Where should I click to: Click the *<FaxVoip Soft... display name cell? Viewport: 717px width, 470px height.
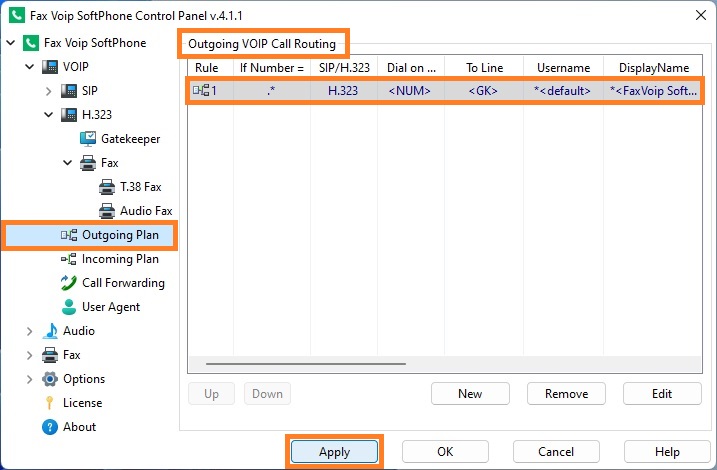point(653,91)
